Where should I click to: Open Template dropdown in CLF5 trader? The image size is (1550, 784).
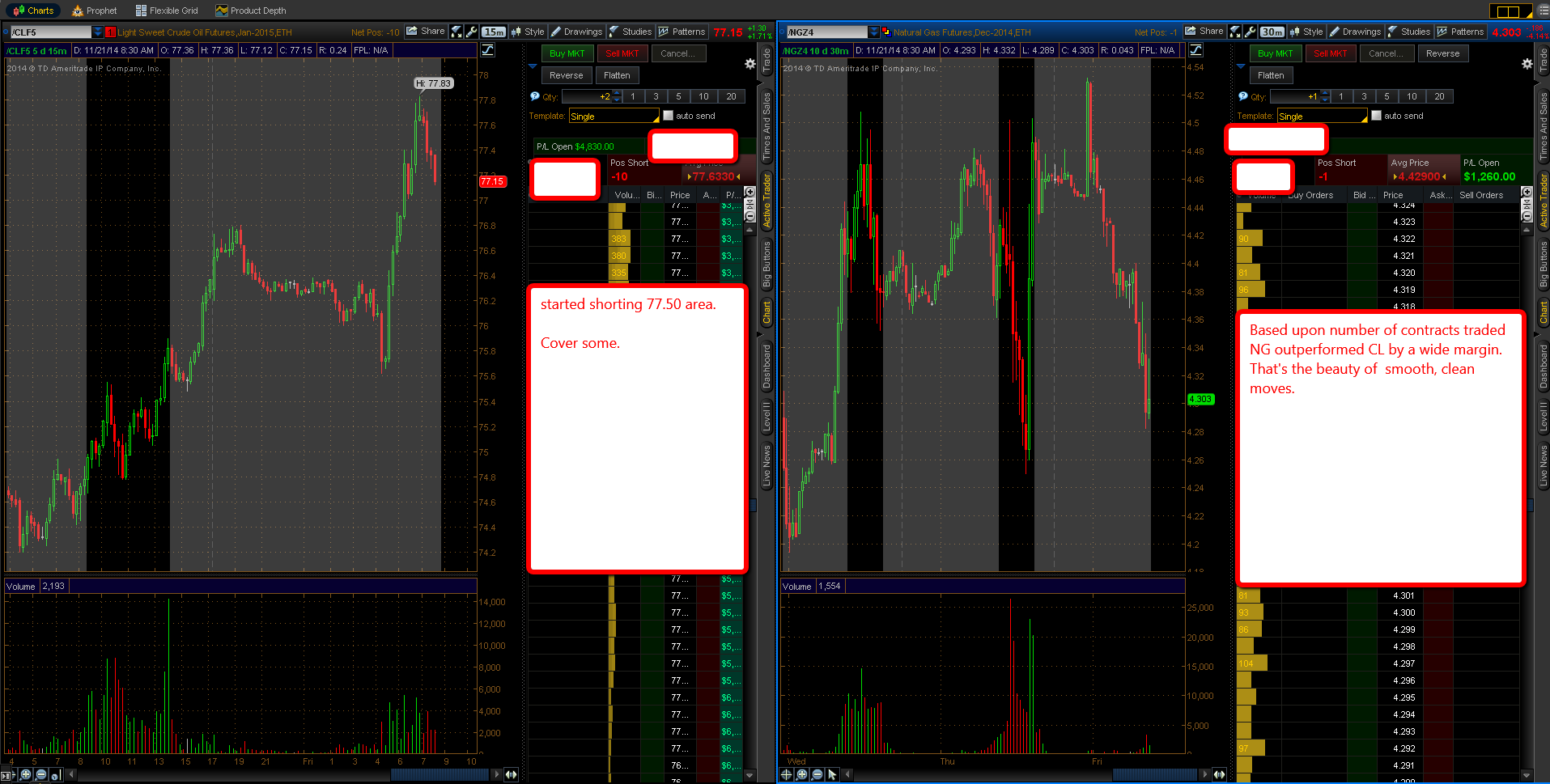614,117
